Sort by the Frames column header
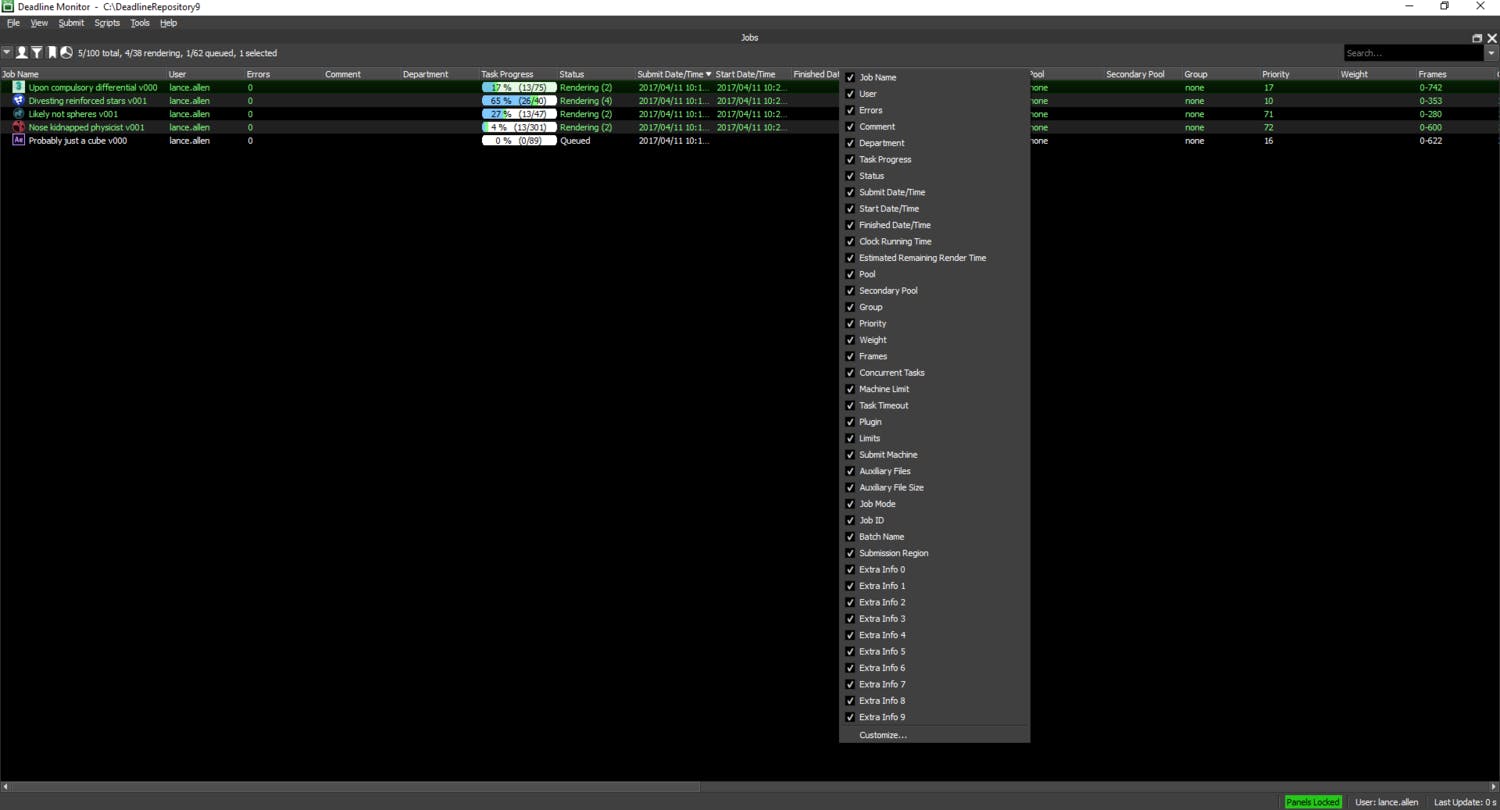The height and width of the screenshot is (810, 1500). [x=1432, y=74]
